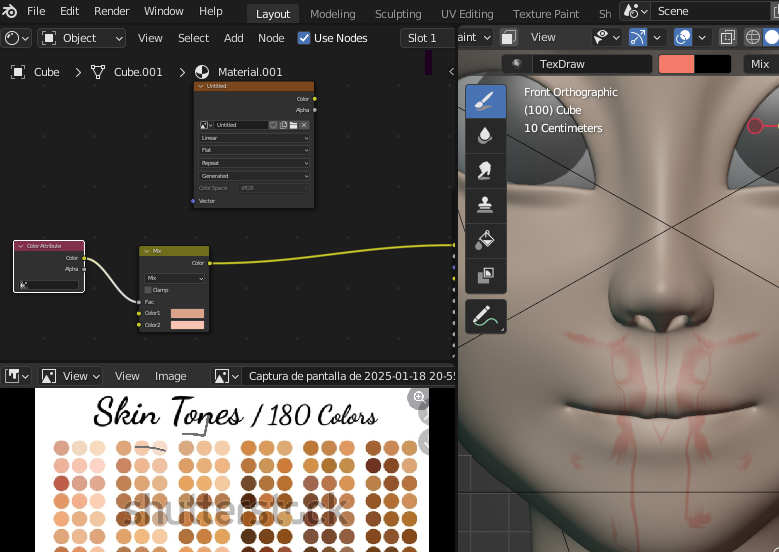Click the zoom magnifier in image editor
The height and width of the screenshot is (552, 779).
click(419, 397)
